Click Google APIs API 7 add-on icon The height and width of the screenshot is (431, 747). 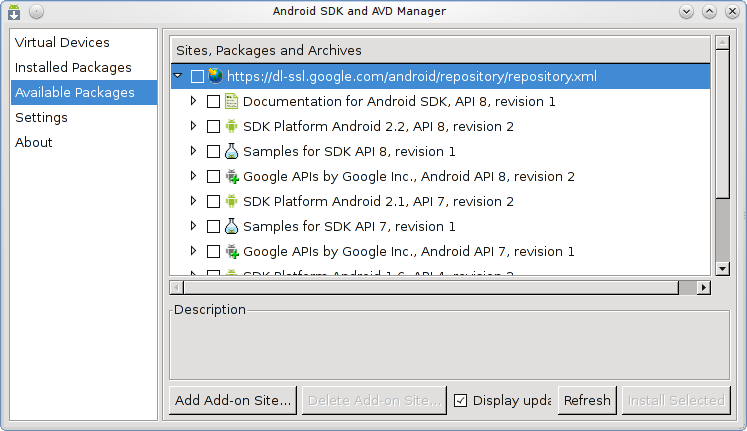231,251
